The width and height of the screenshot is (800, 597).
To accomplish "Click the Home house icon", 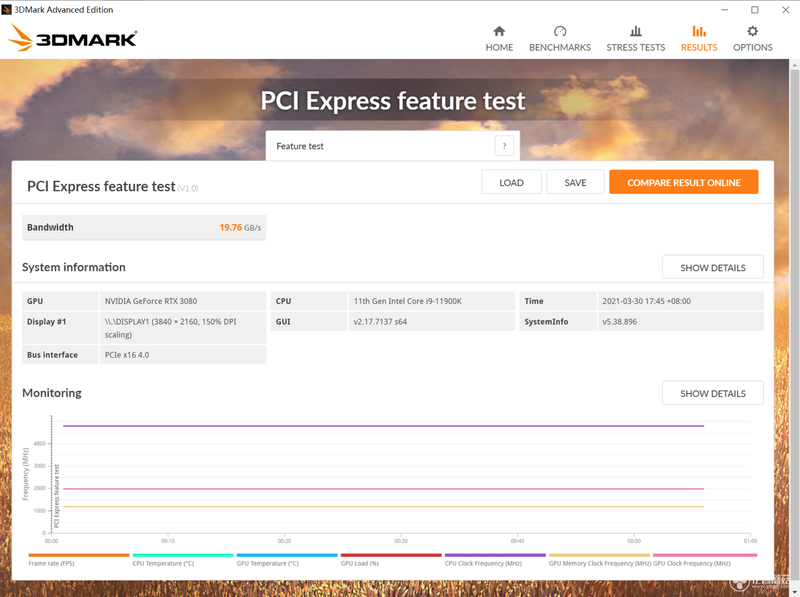I will point(499,31).
